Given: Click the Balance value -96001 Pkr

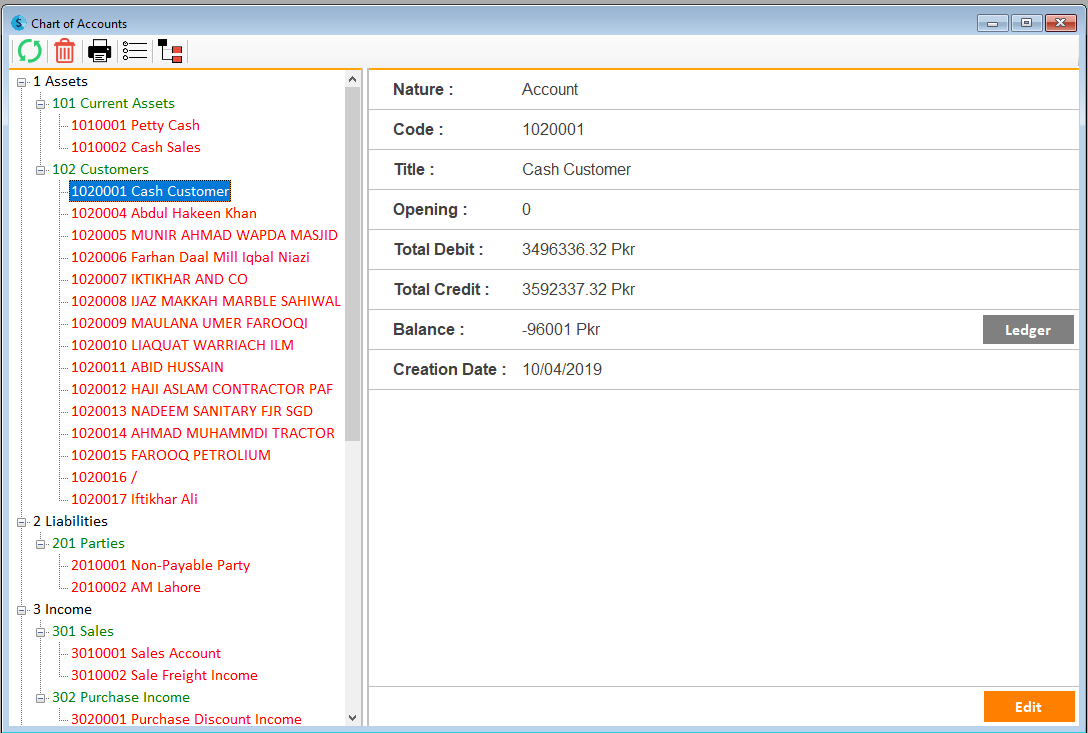Looking at the screenshot, I should [561, 329].
